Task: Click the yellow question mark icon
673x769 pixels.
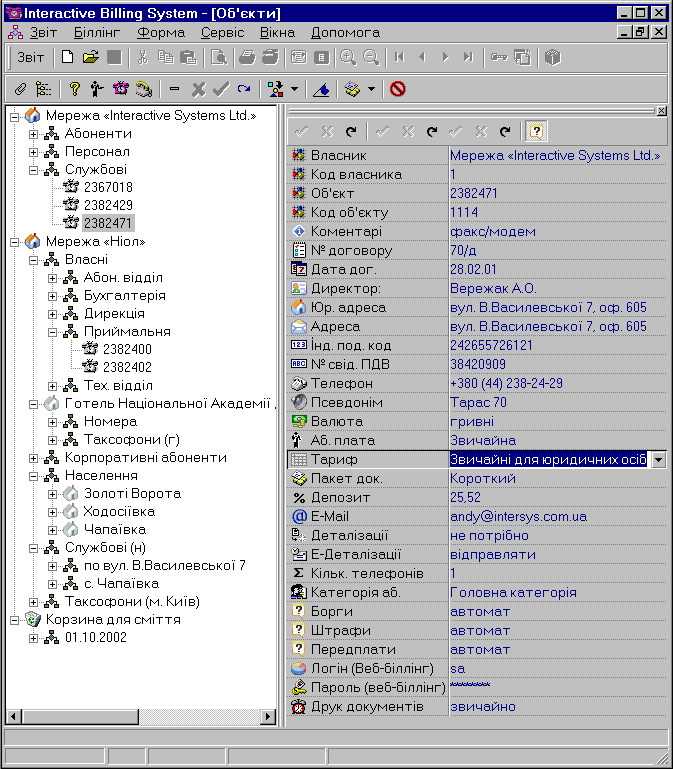Action: tap(75, 89)
